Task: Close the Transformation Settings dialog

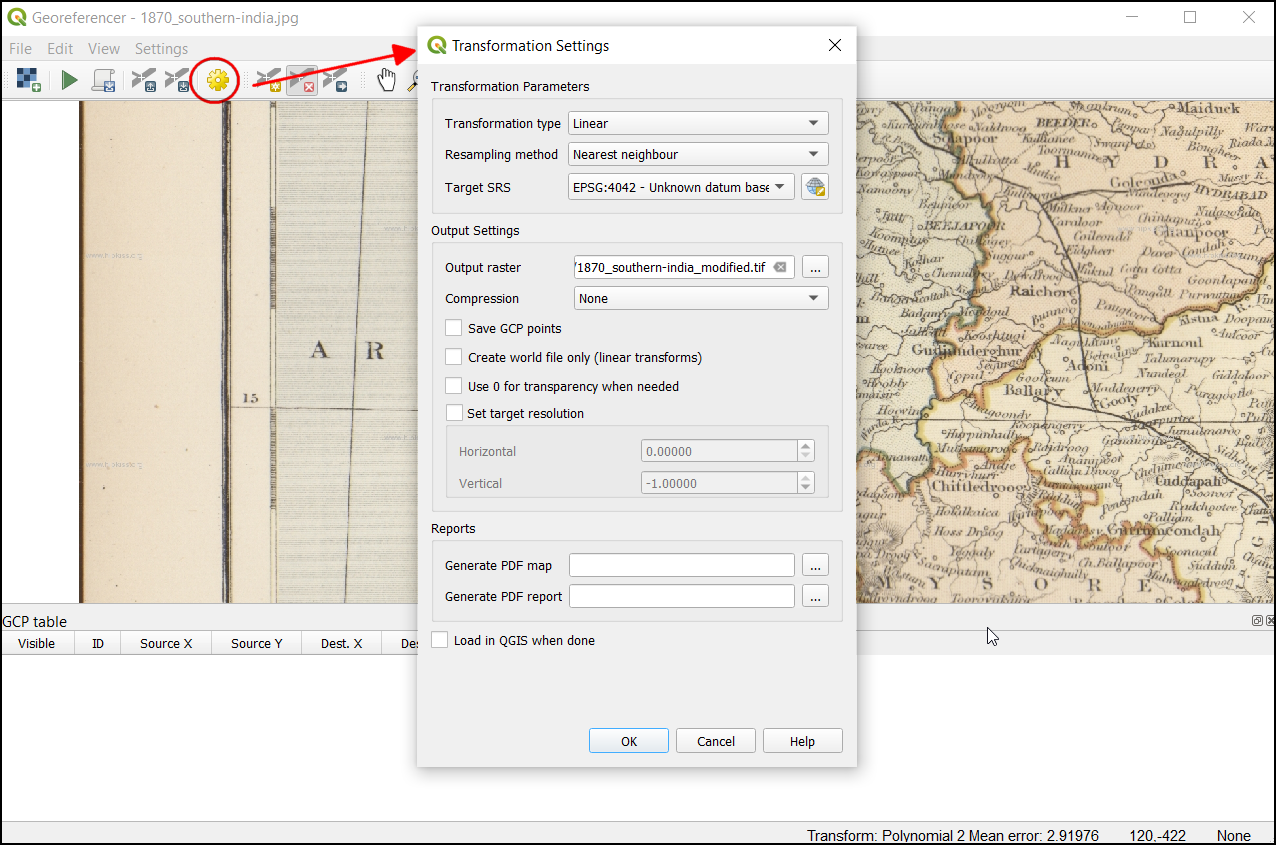Action: pyautogui.click(x=835, y=46)
